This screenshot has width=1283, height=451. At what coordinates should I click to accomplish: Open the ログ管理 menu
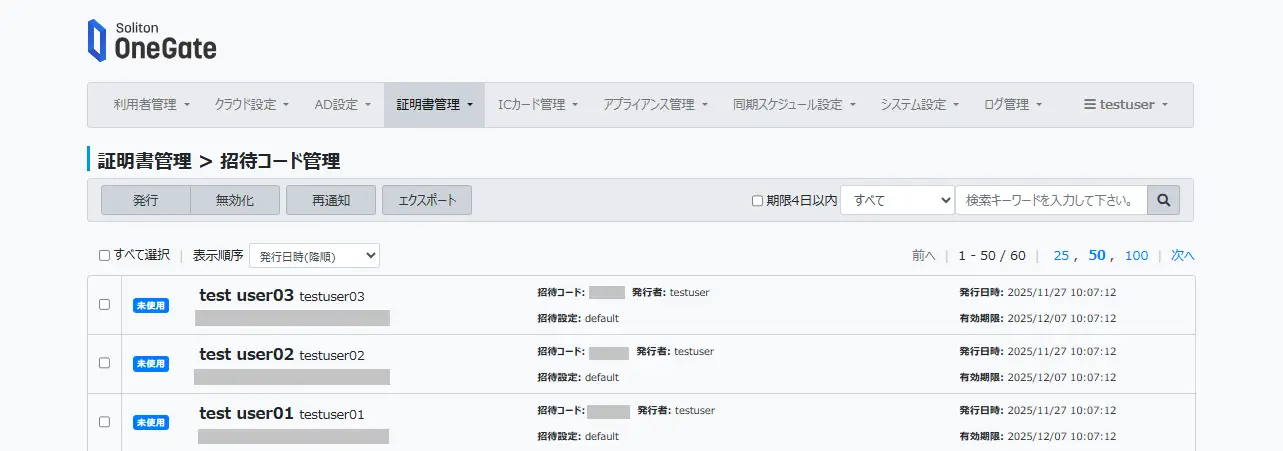point(1013,105)
